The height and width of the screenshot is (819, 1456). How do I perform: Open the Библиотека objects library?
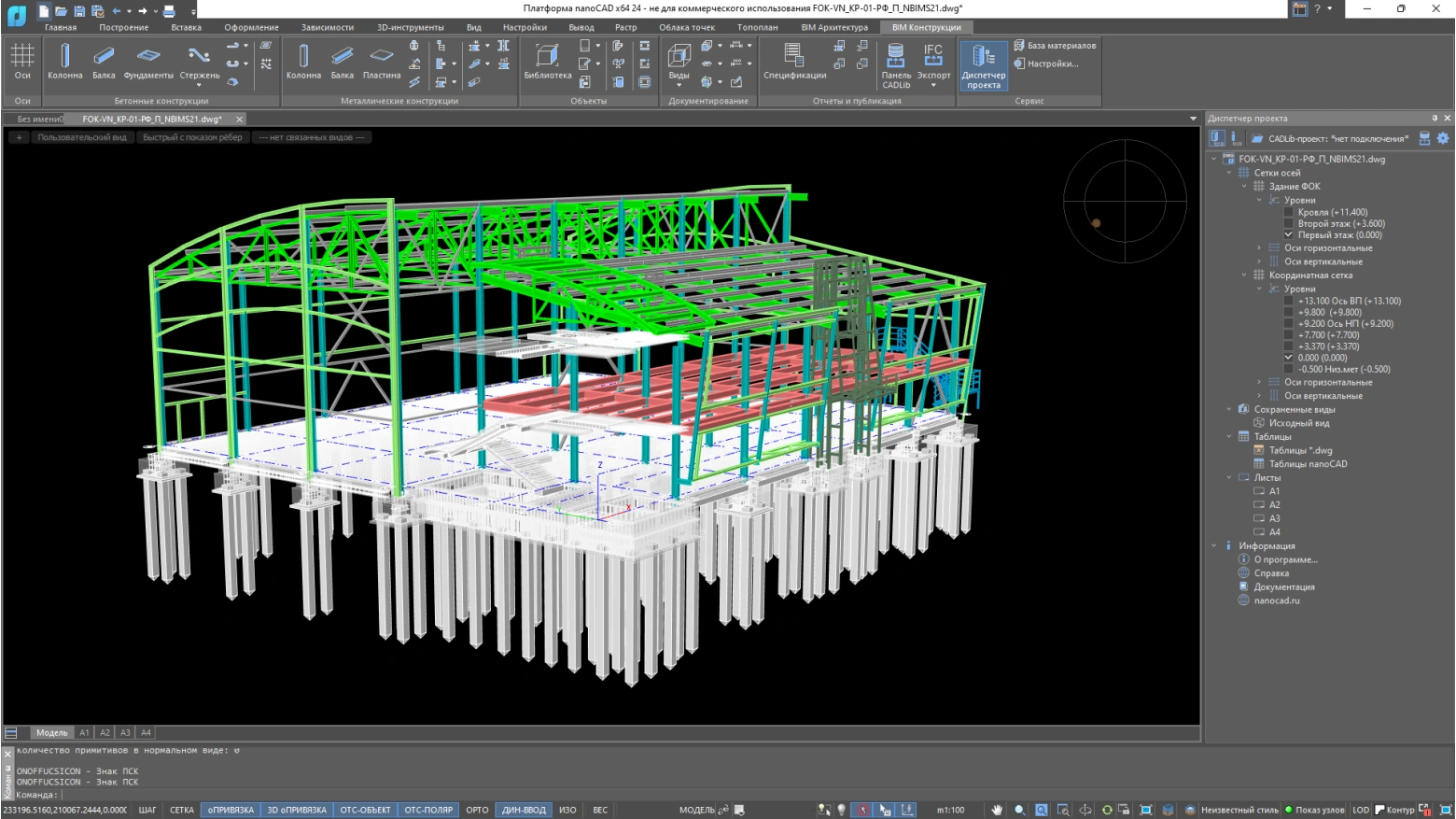coord(547,62)
